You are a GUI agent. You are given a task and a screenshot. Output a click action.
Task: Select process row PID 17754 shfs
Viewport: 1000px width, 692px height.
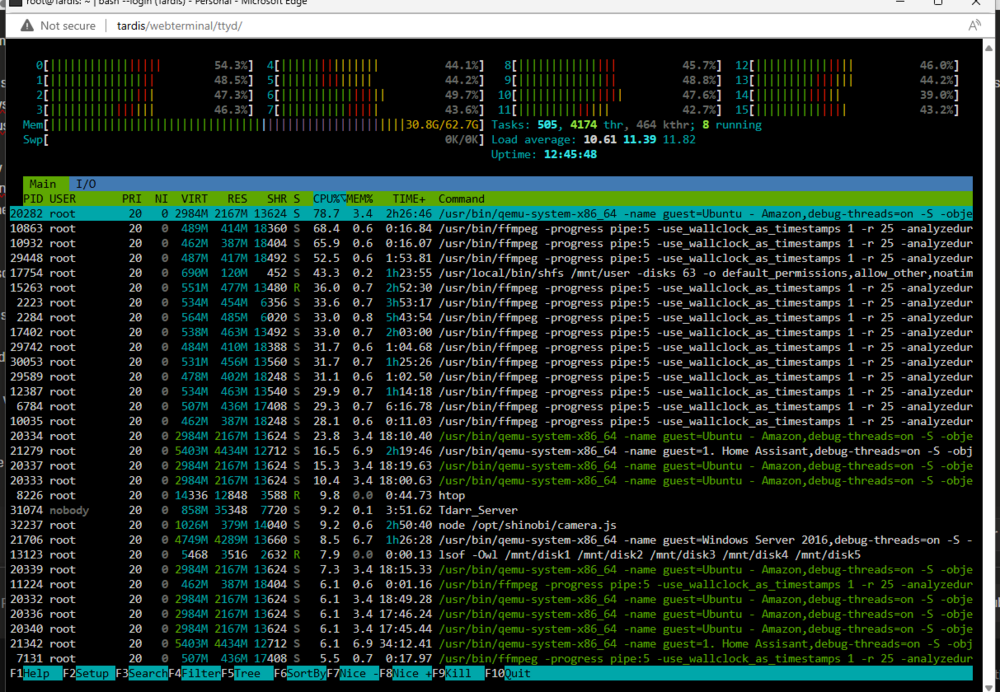491,273
